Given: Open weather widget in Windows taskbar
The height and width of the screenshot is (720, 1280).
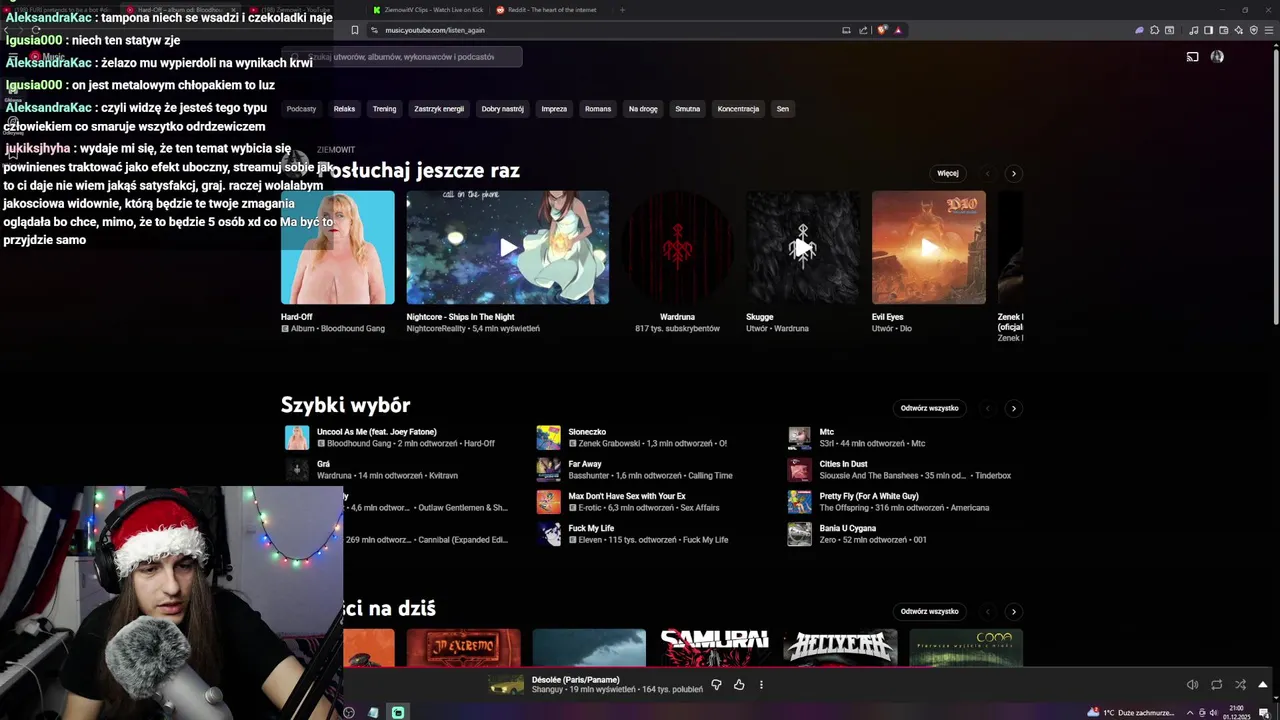Looking at the screenshot, I should (x=1132, y=712).
